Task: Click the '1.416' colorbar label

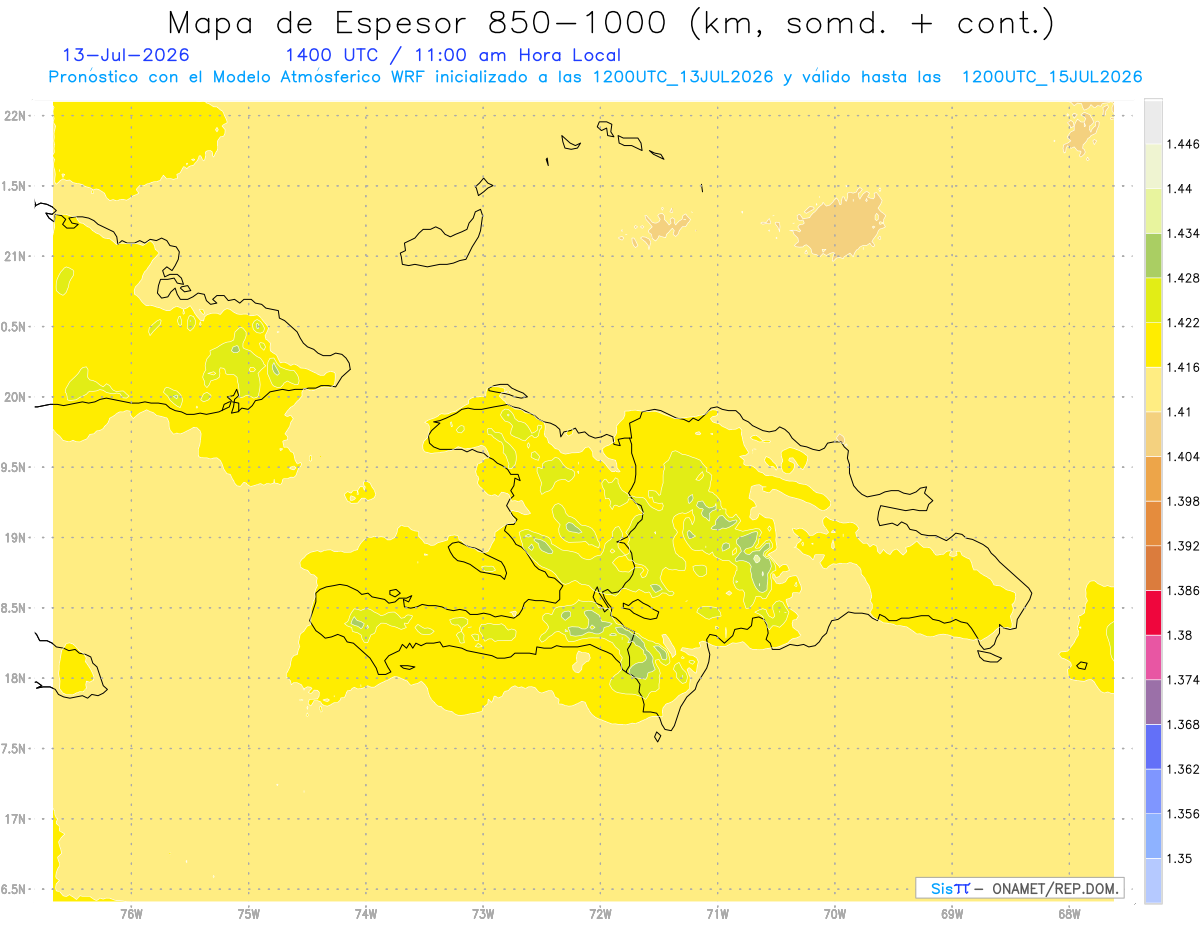Action: click(1183, 367)
